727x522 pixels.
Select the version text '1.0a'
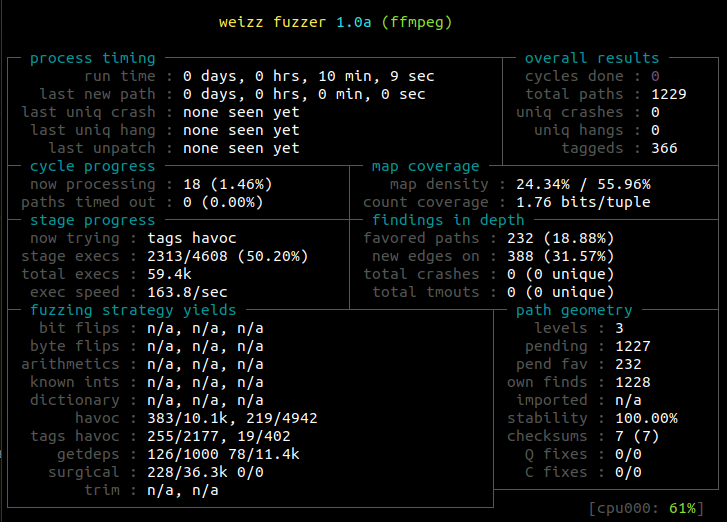coord(354,22)
